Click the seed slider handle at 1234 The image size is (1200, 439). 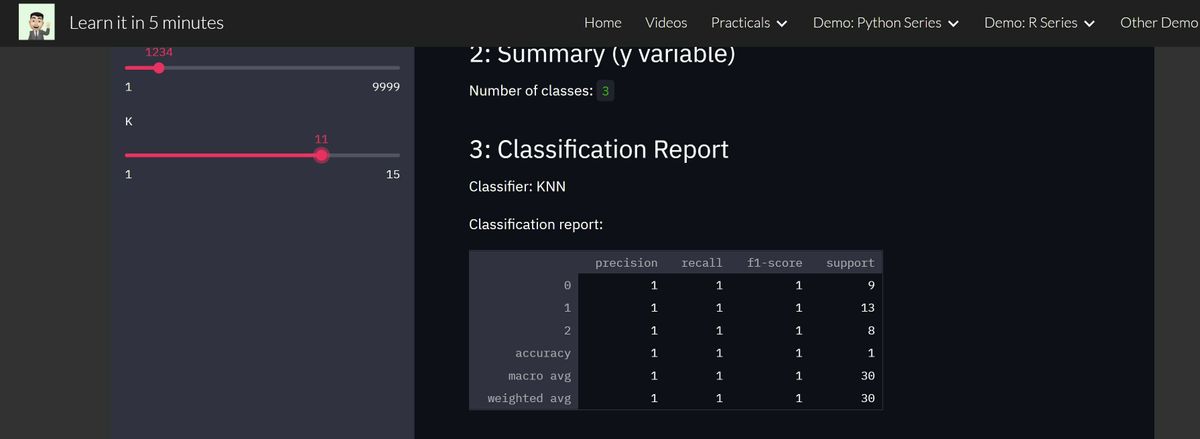159,68
